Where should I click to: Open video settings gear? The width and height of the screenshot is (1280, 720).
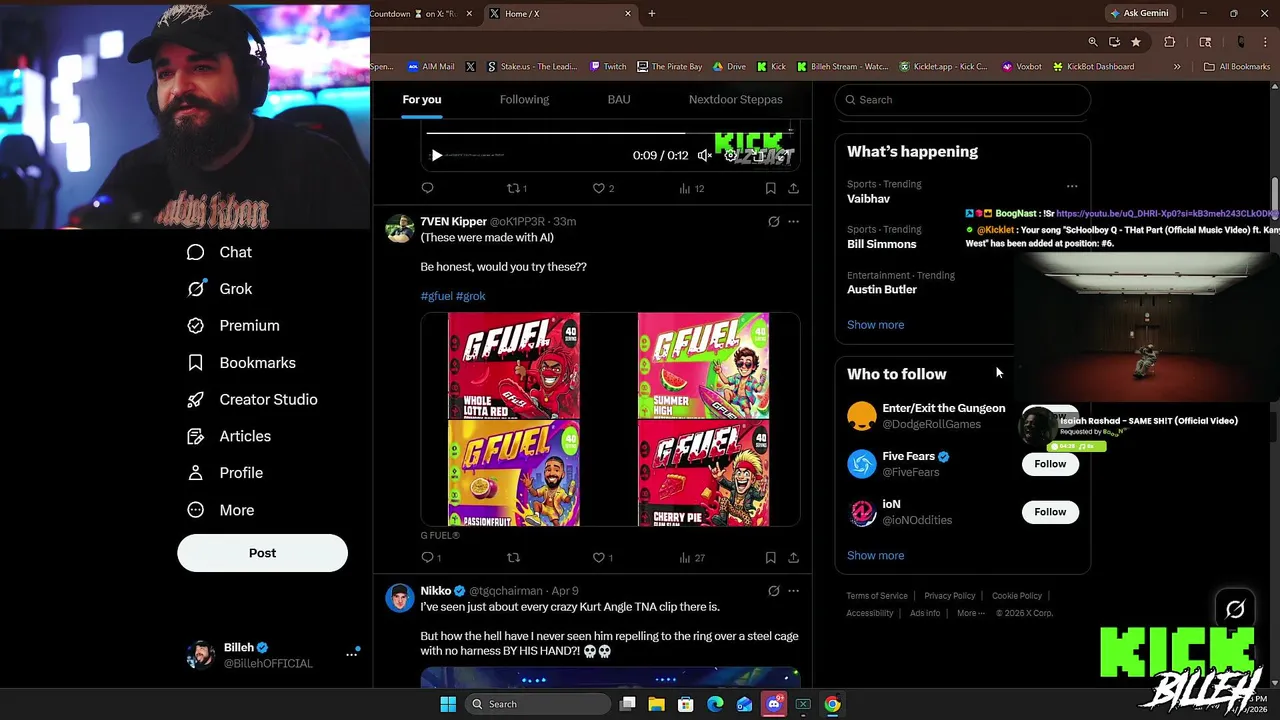coord(731,156)
